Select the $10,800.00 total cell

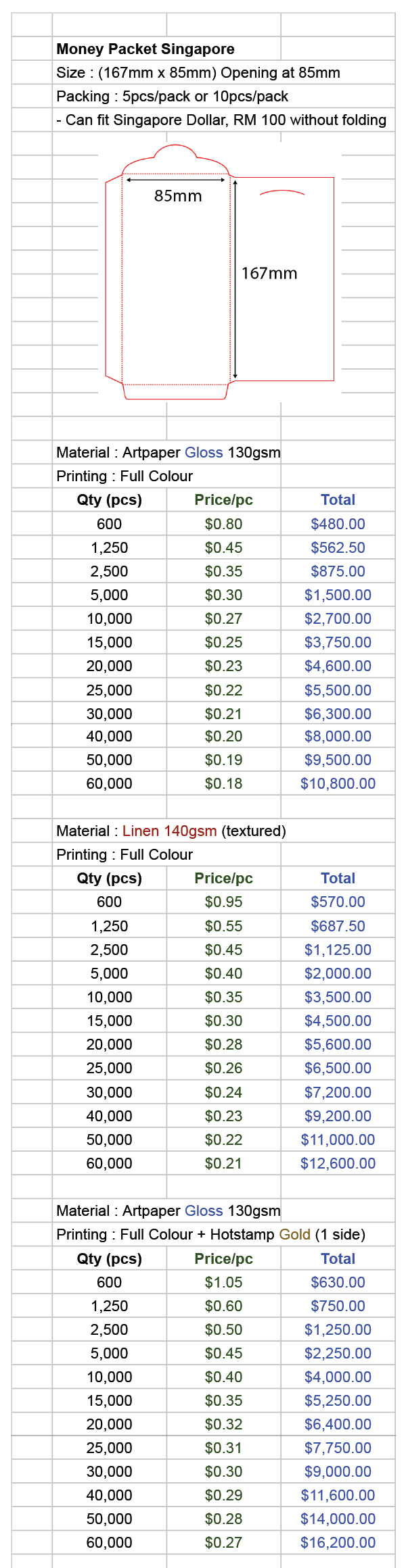click(x=338, y=783)
